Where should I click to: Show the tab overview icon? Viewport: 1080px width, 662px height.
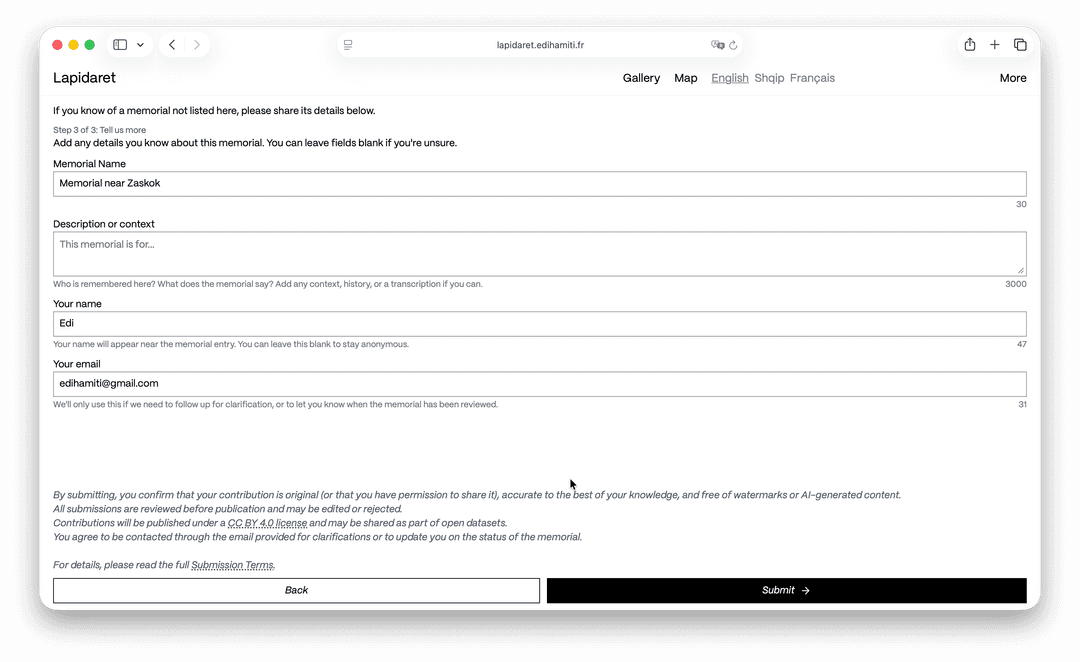[x=1021, y=44]
